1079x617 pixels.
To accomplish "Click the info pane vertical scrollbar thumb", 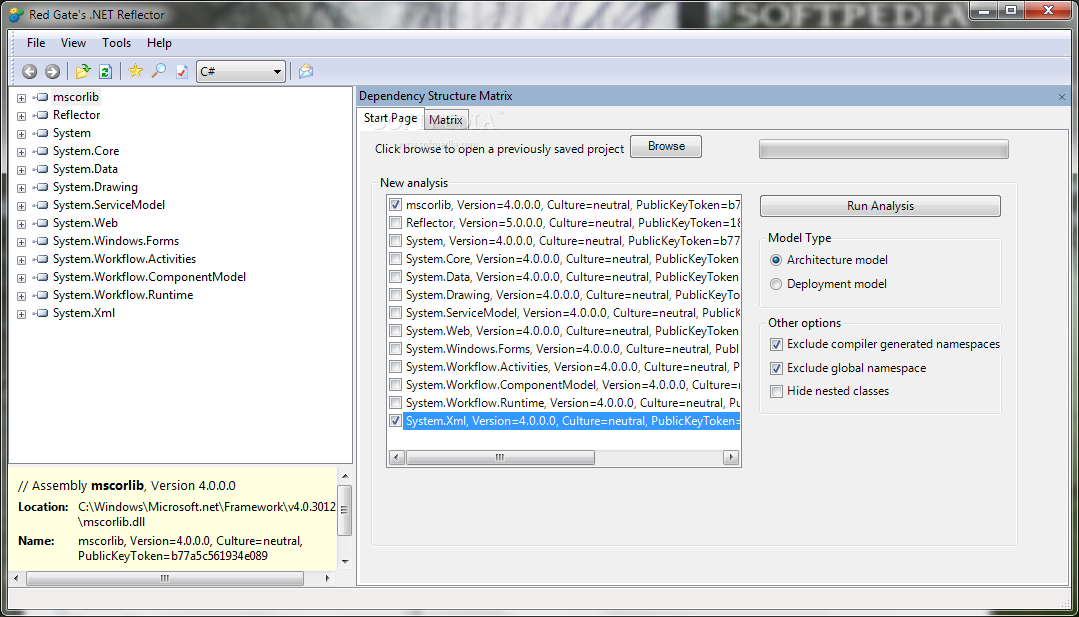I will (x=345, y=510).
